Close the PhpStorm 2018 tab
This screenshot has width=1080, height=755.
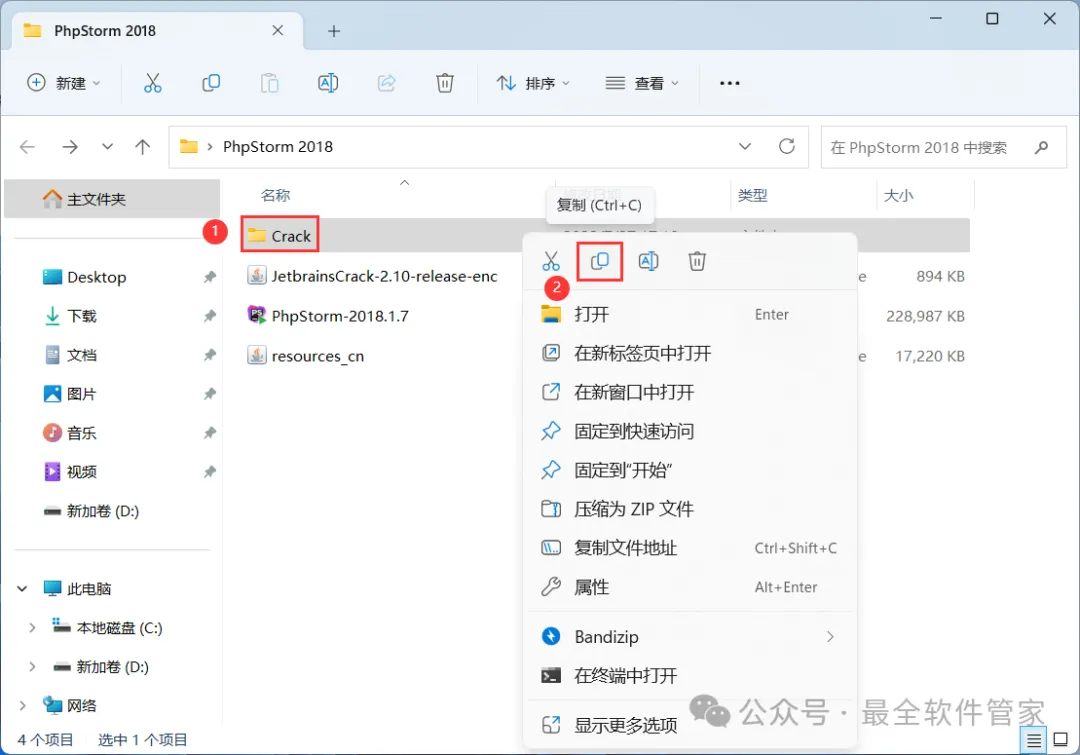coord(278,30)
